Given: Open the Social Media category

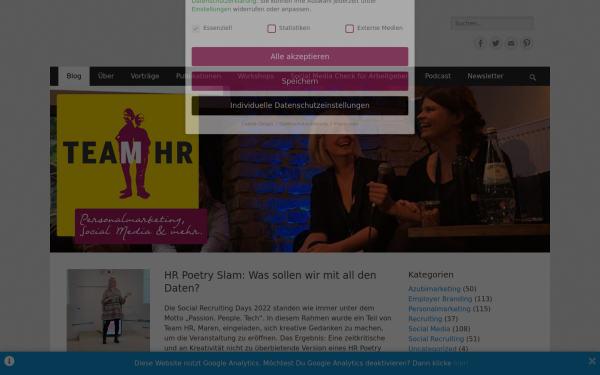Looking at the screenshot, I should (x=429, y=329).
